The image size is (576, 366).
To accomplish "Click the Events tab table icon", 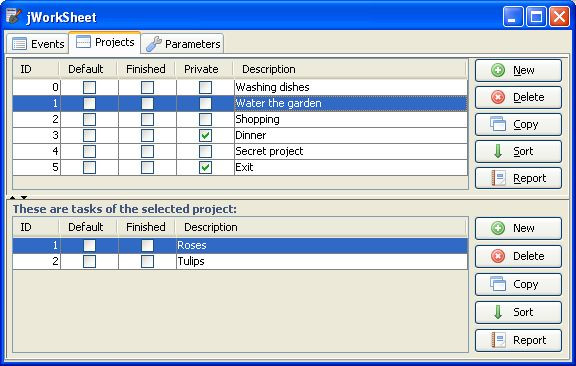I will pos(19,44).
